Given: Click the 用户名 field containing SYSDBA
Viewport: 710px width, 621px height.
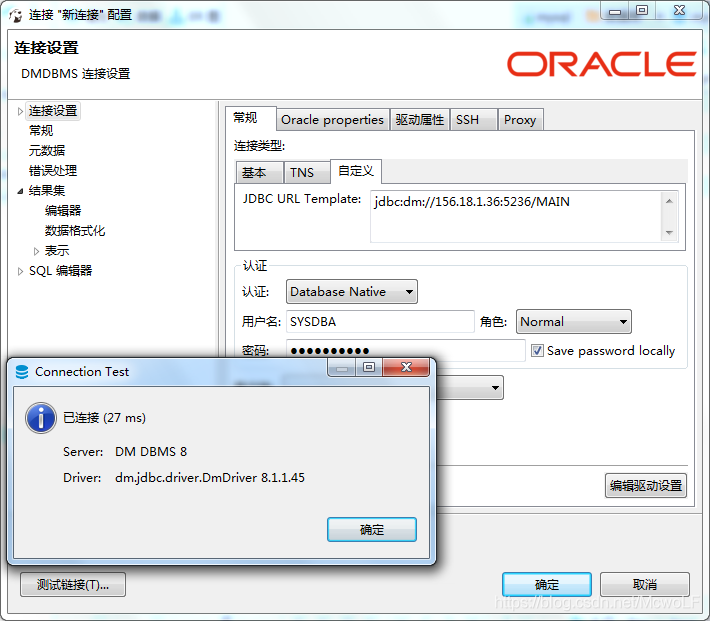Looking at the screenshot, I should 380,322.
